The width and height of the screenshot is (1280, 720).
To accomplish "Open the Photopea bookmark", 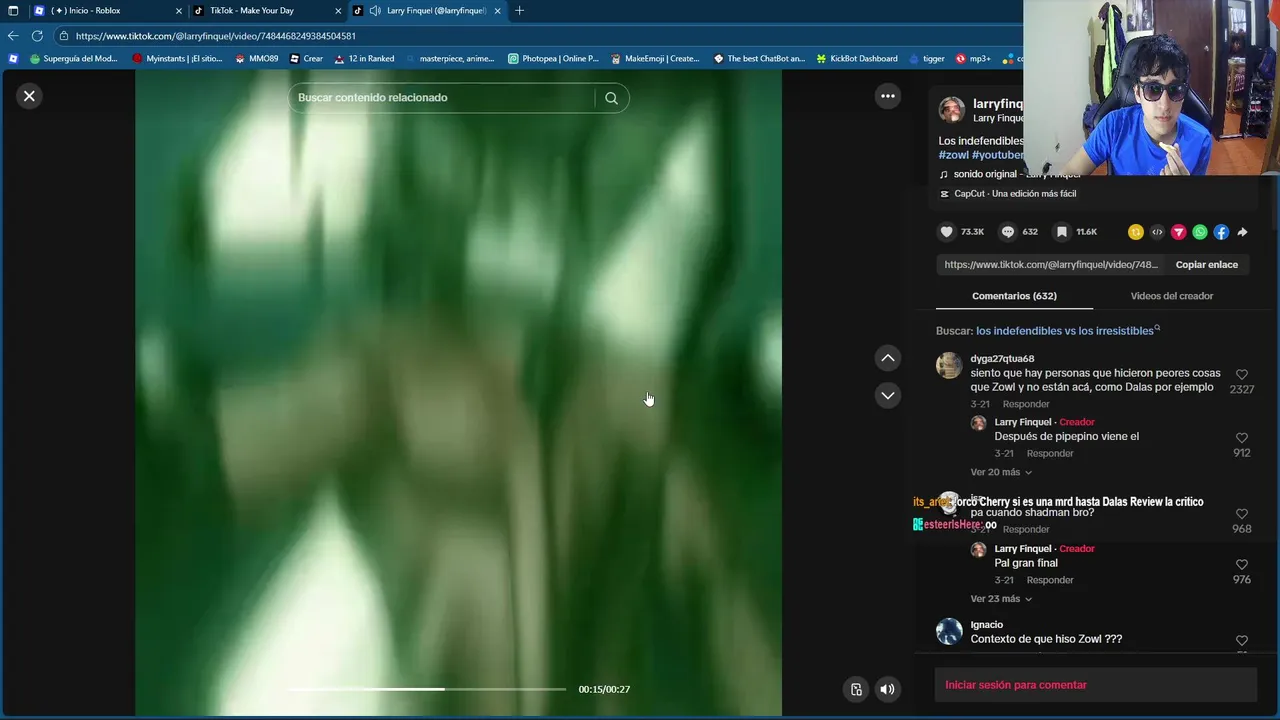I will tap(553, 59).
